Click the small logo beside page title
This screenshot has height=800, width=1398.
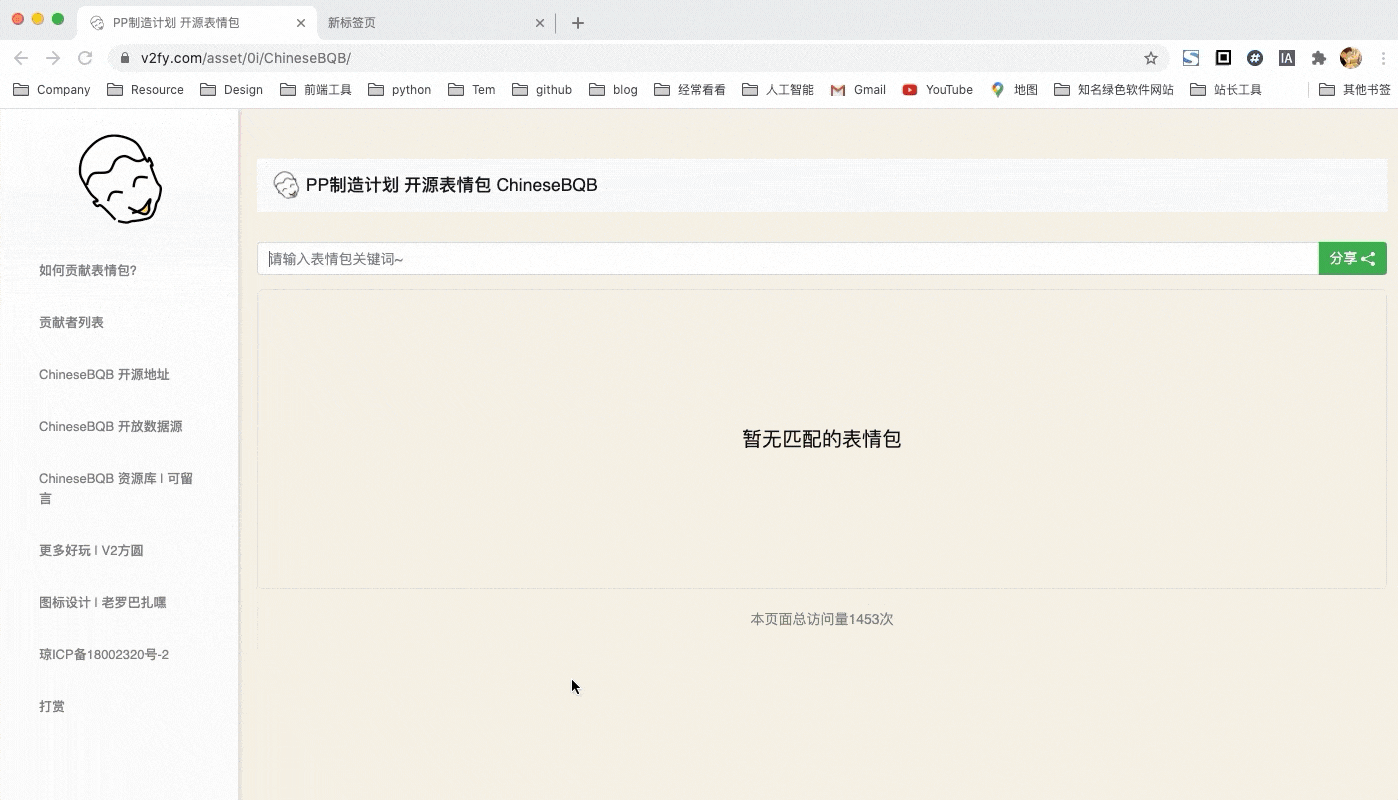[x=286, y=185]
